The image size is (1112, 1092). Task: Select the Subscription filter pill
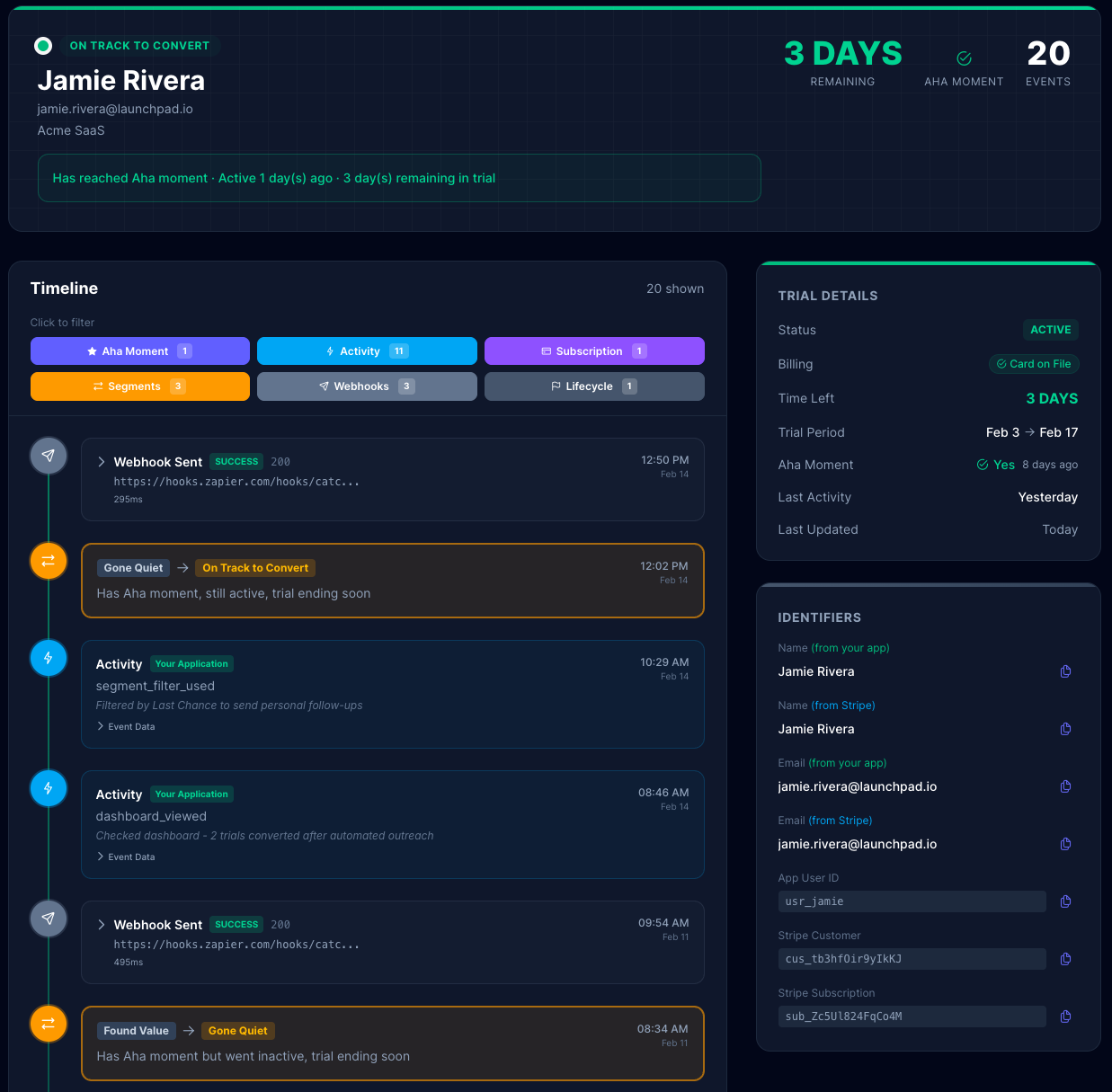[593, 351]
